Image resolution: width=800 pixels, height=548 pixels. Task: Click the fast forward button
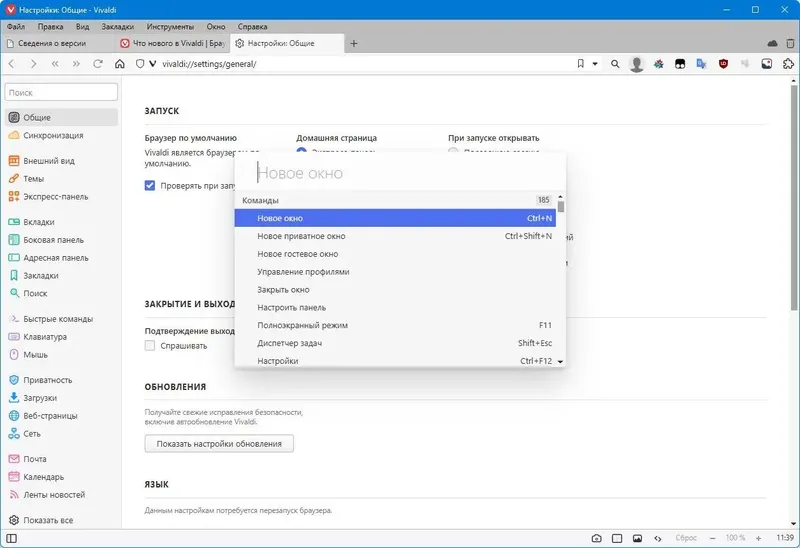tap(77, 64)
